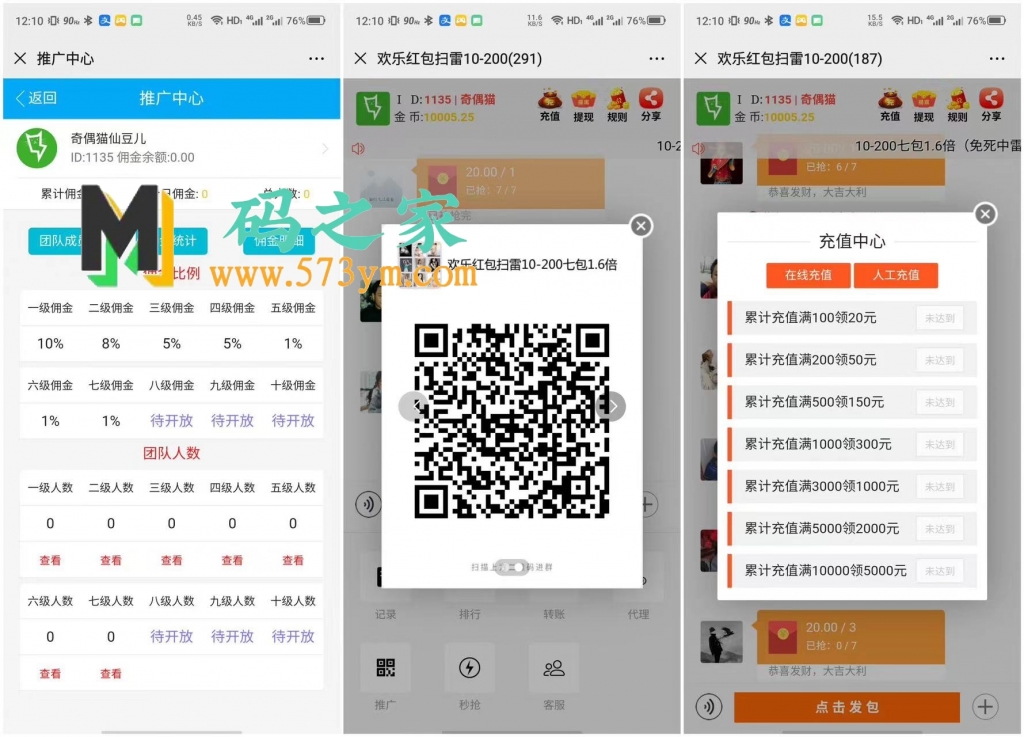Open the 规则 rules icon in the middle screen
Image resolution: width=1024 pixels, height=737 pixels.
(x=617, y=106)
